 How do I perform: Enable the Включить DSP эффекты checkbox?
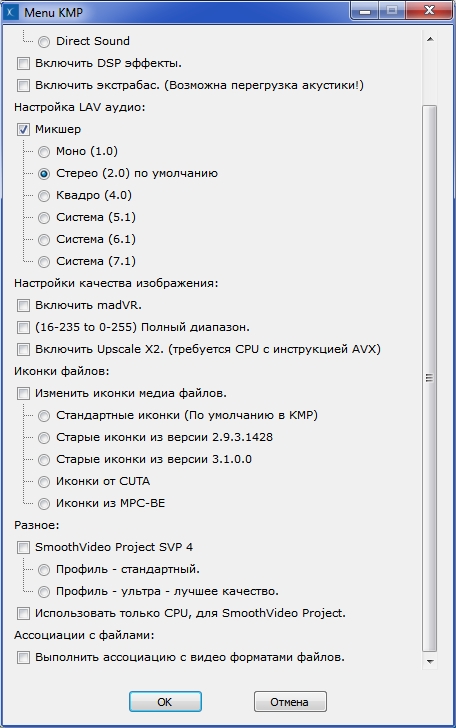click(x=23, y=63)
